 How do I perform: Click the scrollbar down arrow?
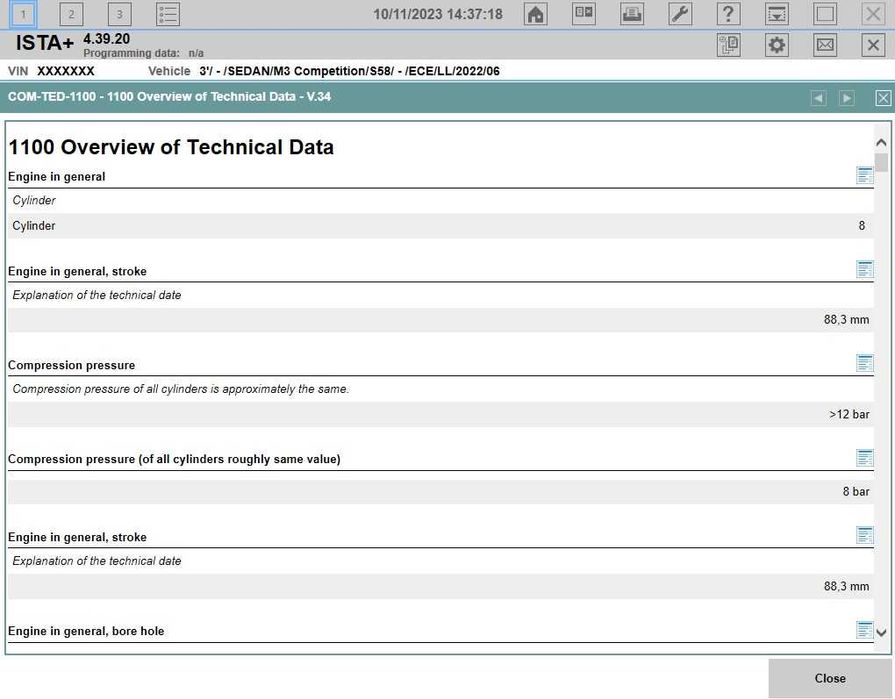[x=881, y=632]
